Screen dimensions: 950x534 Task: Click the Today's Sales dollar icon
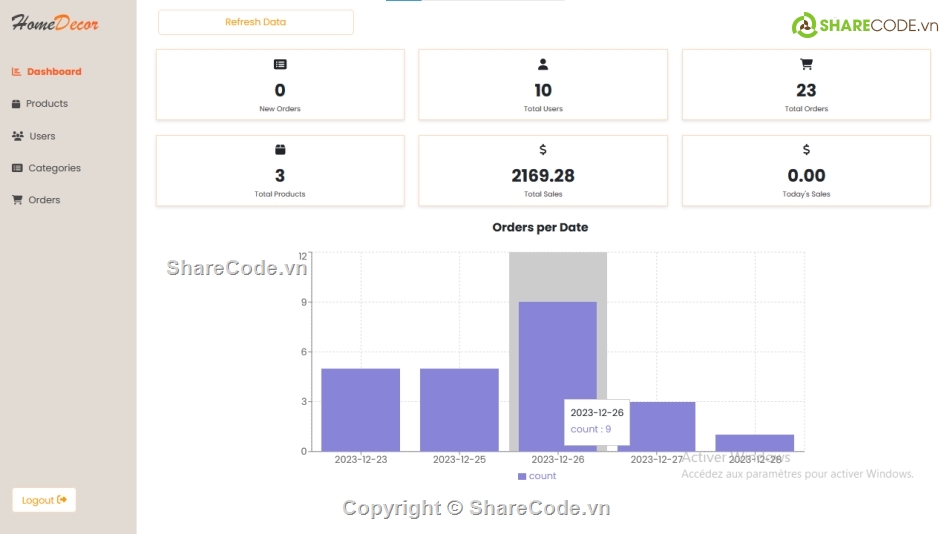pos(806,150)
